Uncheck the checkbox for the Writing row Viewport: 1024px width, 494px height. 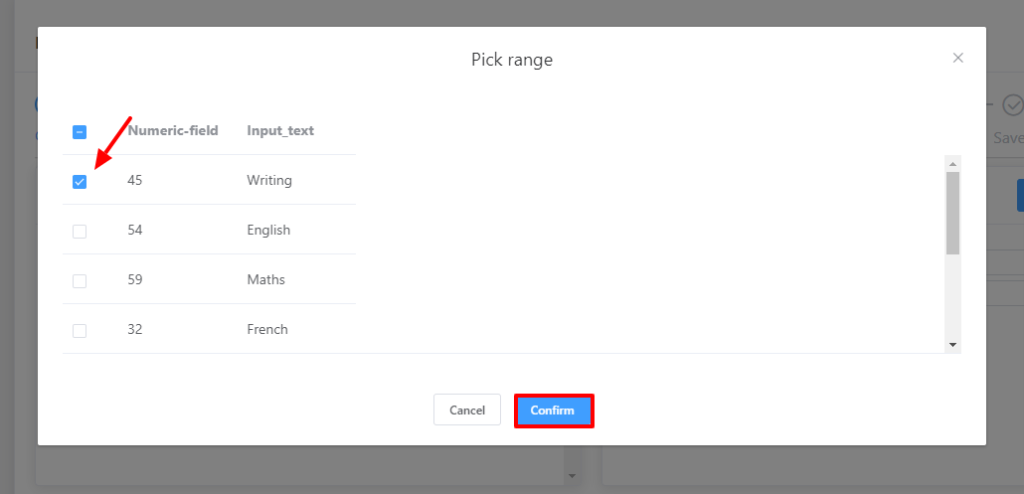80,181
